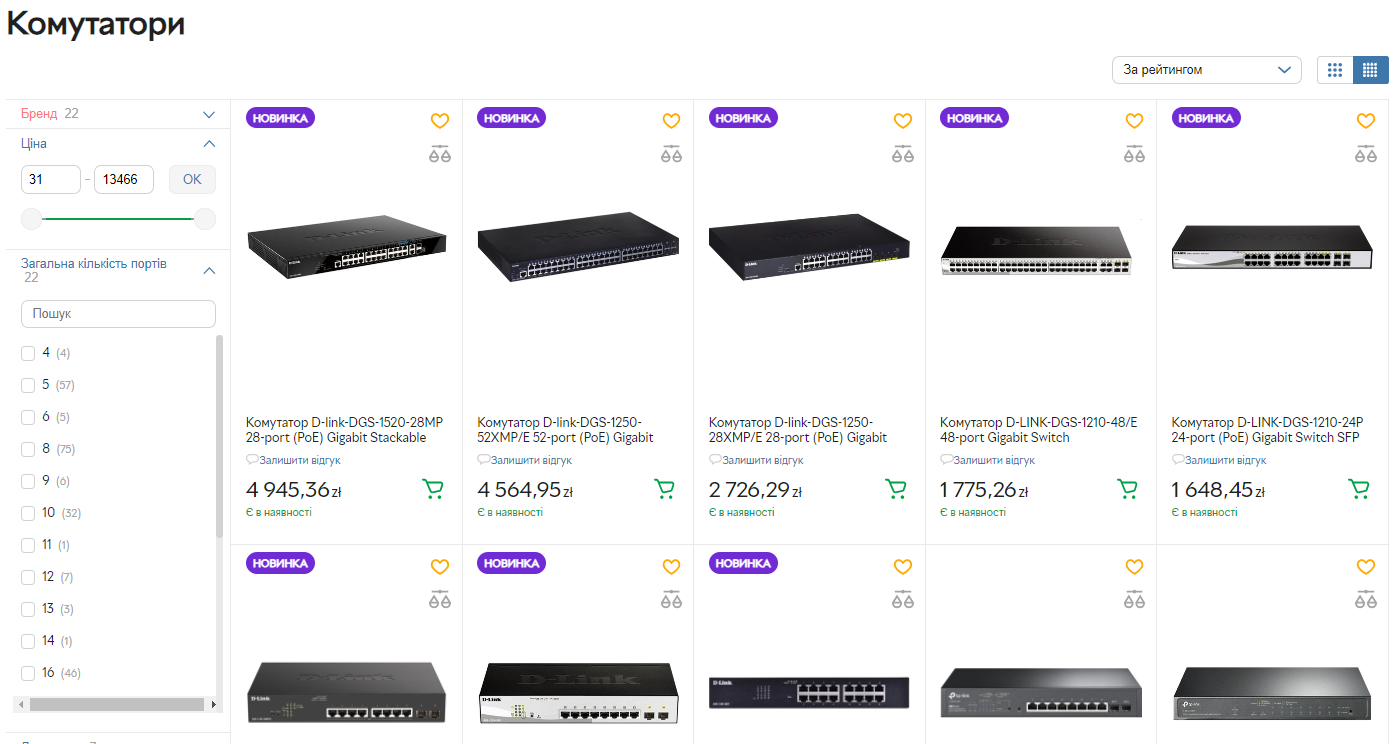The height and width of the screenshot is (744, 1397).
Task: Collapse the 'Загальна кількість портів' filter
Action: pos(209,270)
